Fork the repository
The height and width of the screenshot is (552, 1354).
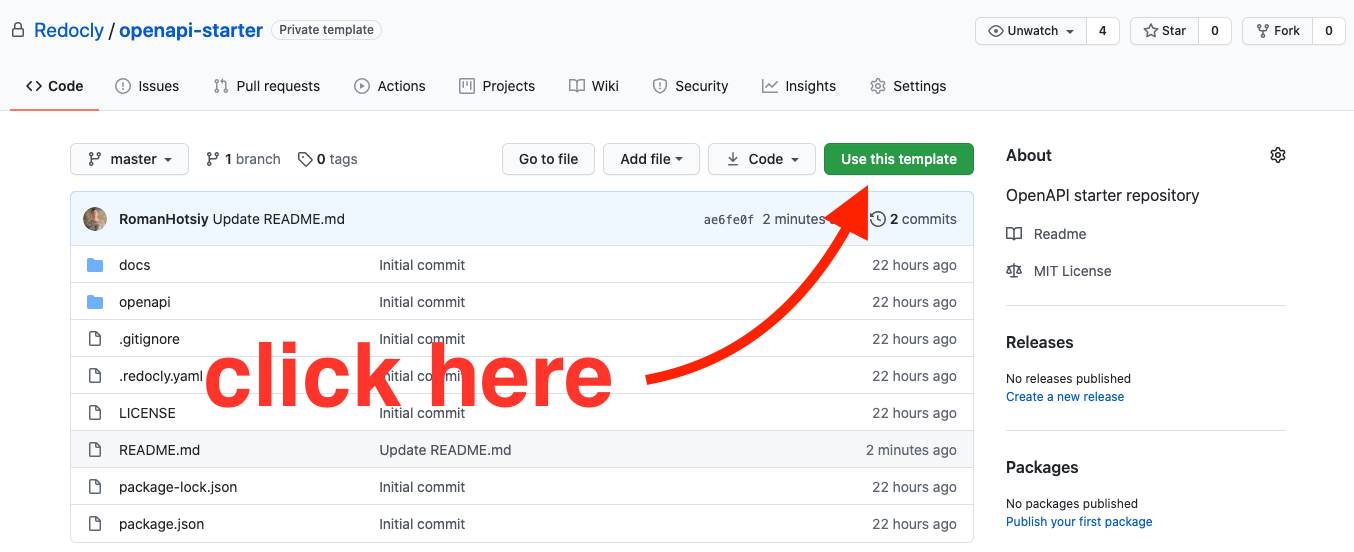point(1276,31)
